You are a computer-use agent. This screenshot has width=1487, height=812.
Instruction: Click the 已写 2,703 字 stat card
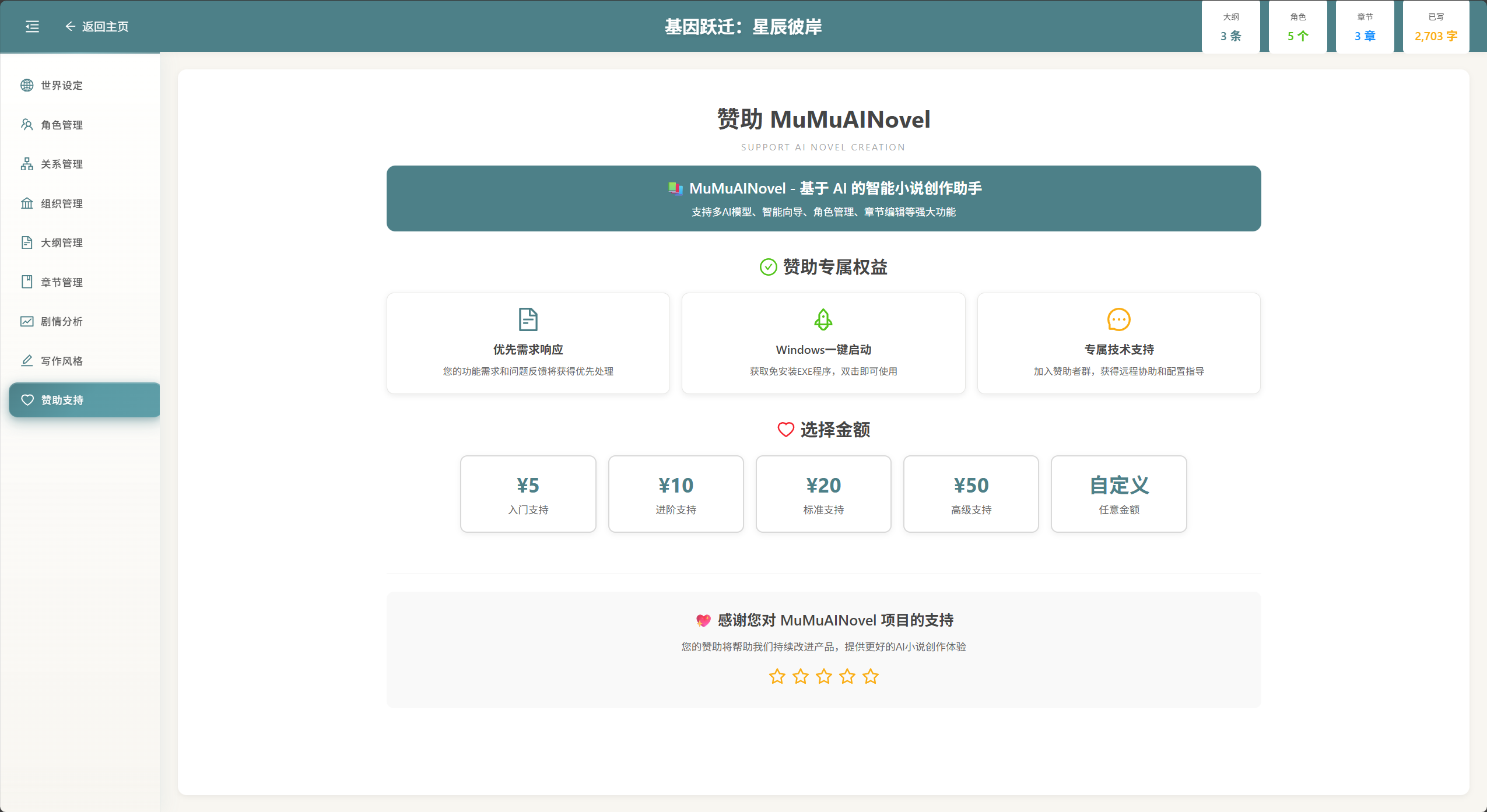[x=1436, y=27]
